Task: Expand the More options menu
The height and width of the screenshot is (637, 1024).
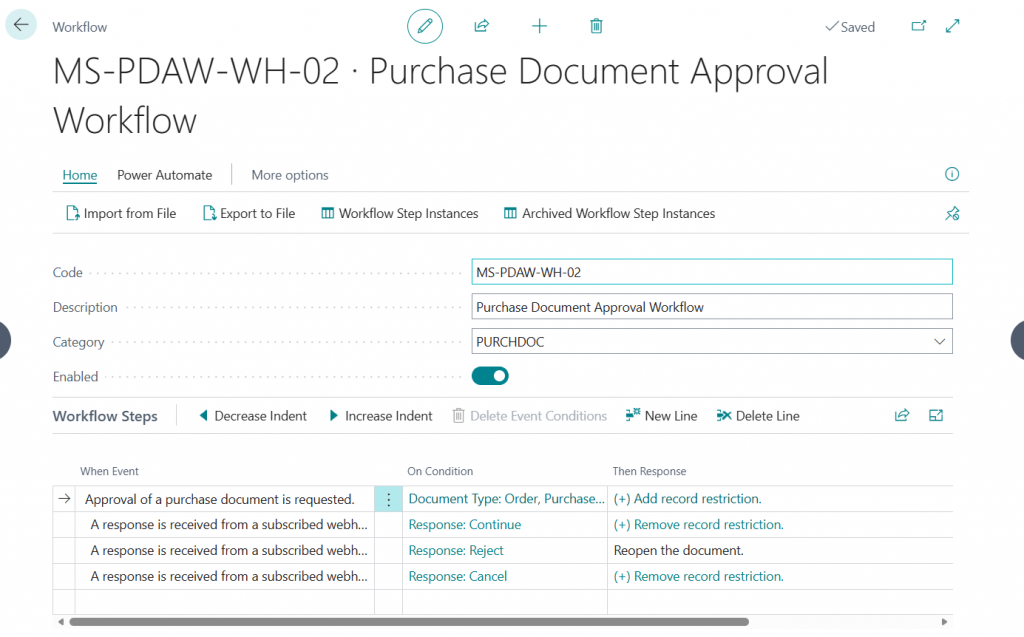Action: [x=289, y=175]
